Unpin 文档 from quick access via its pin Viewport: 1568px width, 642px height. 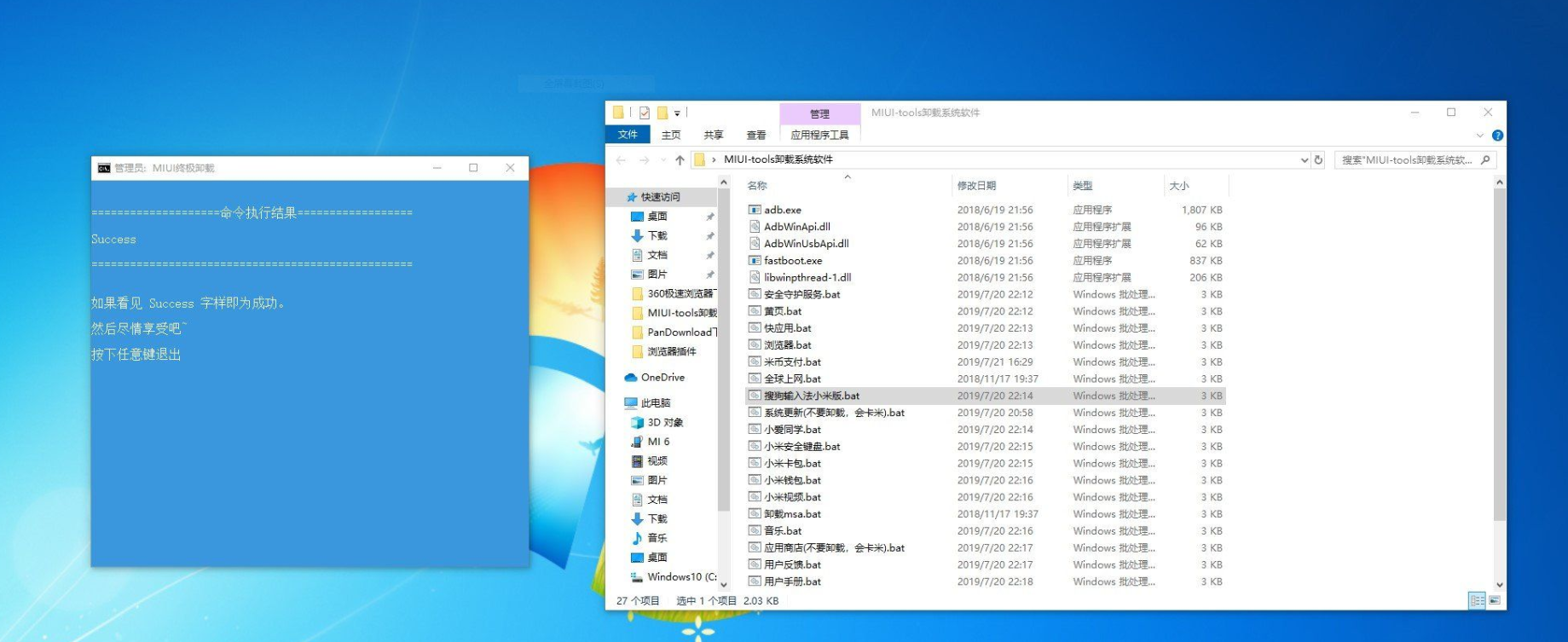click(x=709, y=255)
